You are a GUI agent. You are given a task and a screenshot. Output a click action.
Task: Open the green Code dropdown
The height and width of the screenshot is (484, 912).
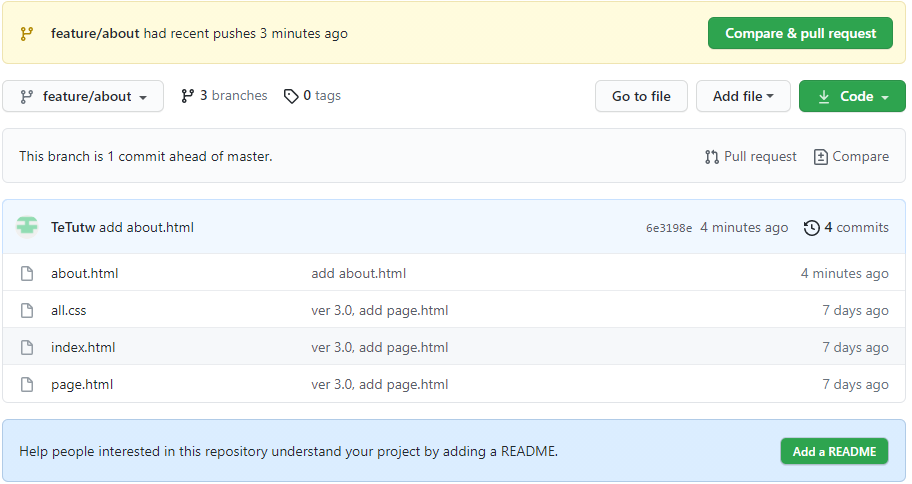[852, 97]
